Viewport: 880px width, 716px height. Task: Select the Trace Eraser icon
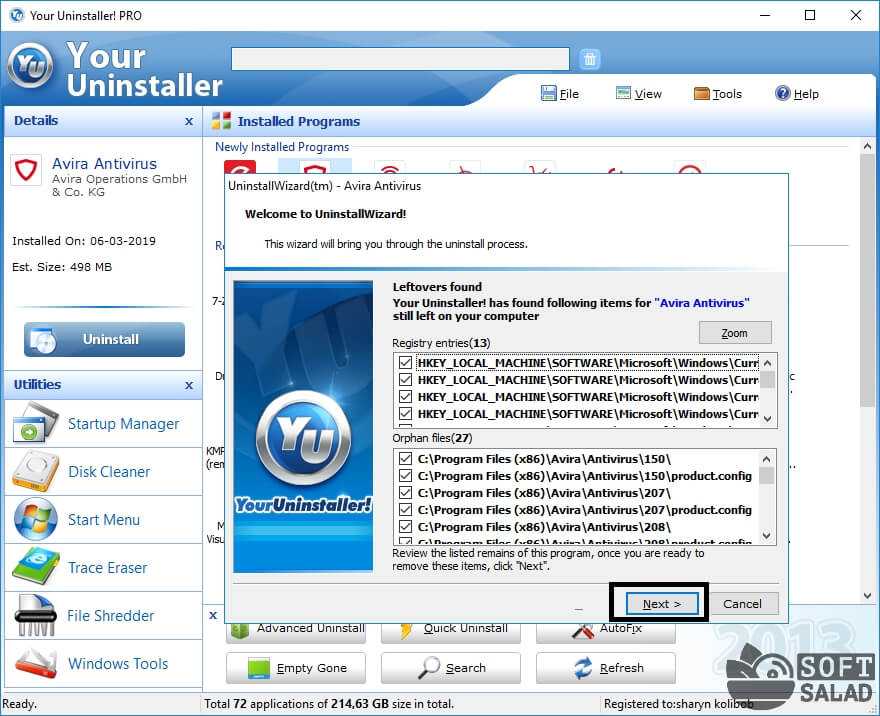36,568
